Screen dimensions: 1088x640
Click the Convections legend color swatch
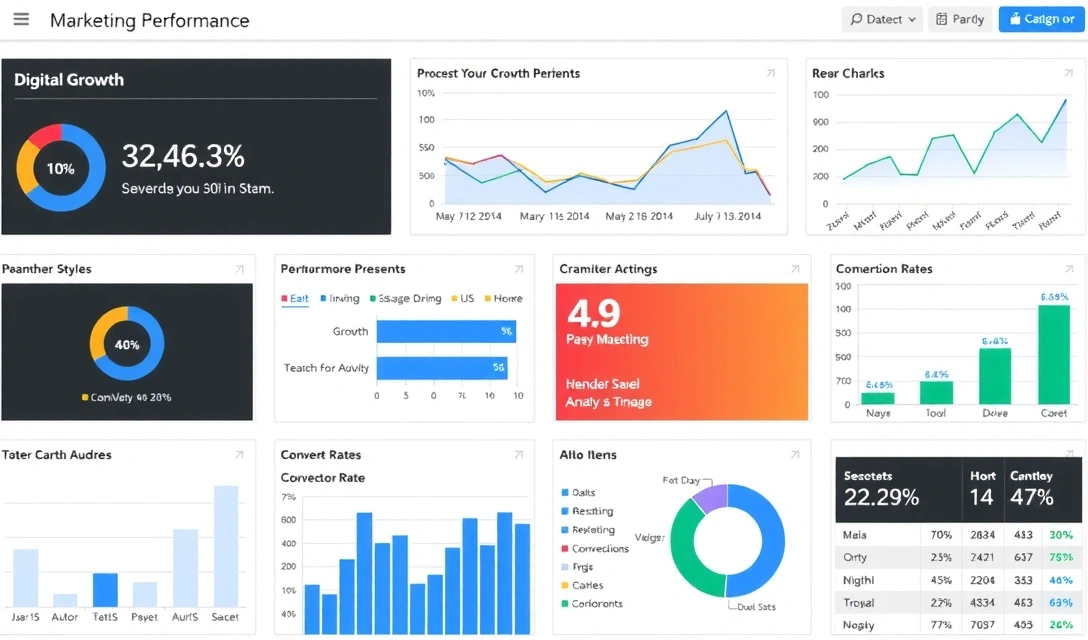point(565,549)
